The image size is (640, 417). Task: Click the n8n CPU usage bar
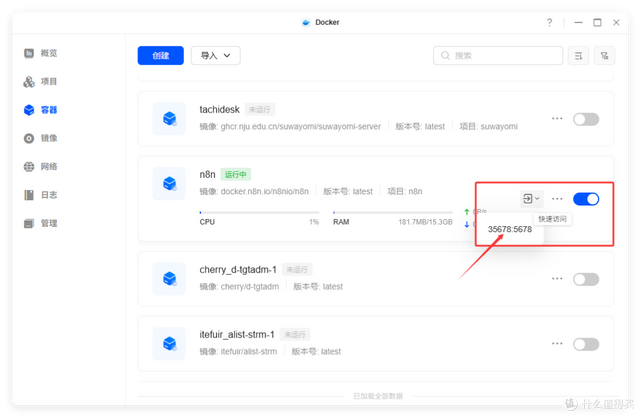pyautogui.click(x=259, y=213)
